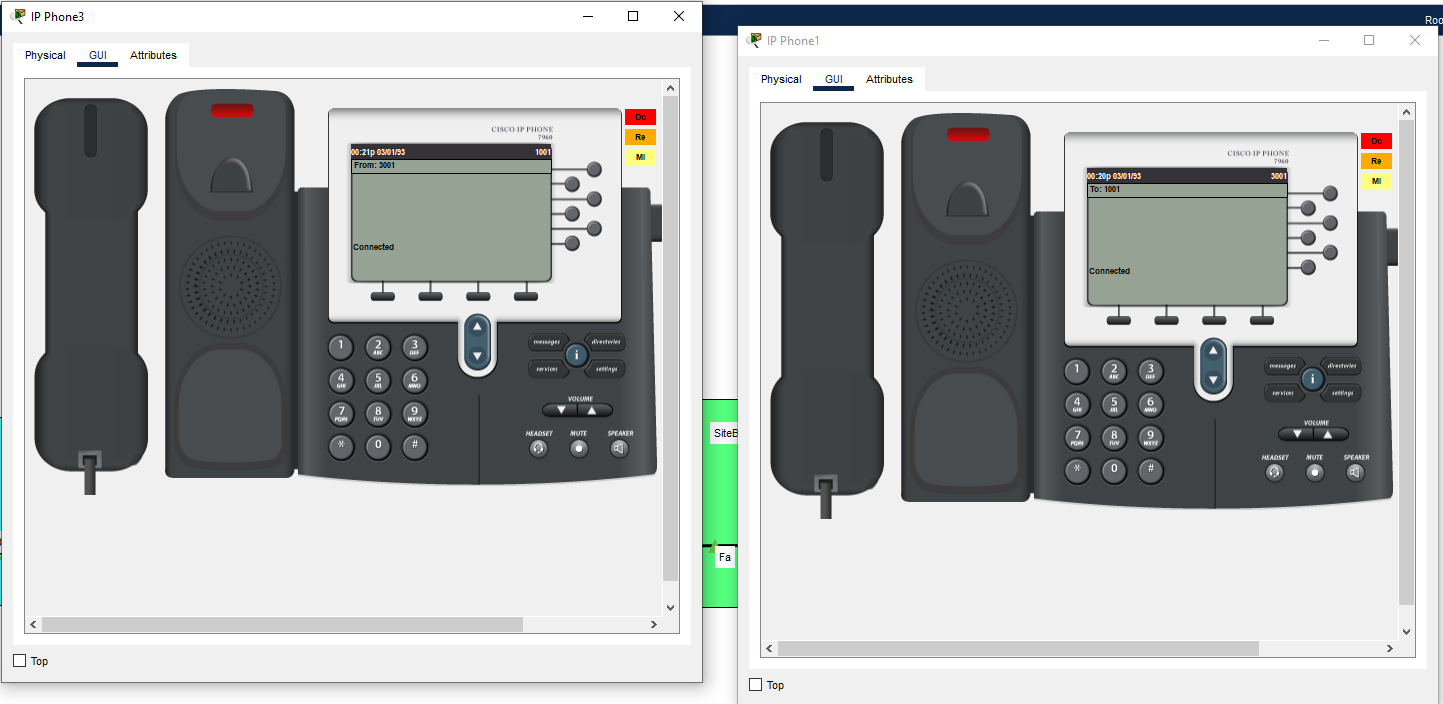The width and height of the screenshot is (1443, 704).
Task: Lower the volume on IP Phone1
Action: pos(1297,434)
